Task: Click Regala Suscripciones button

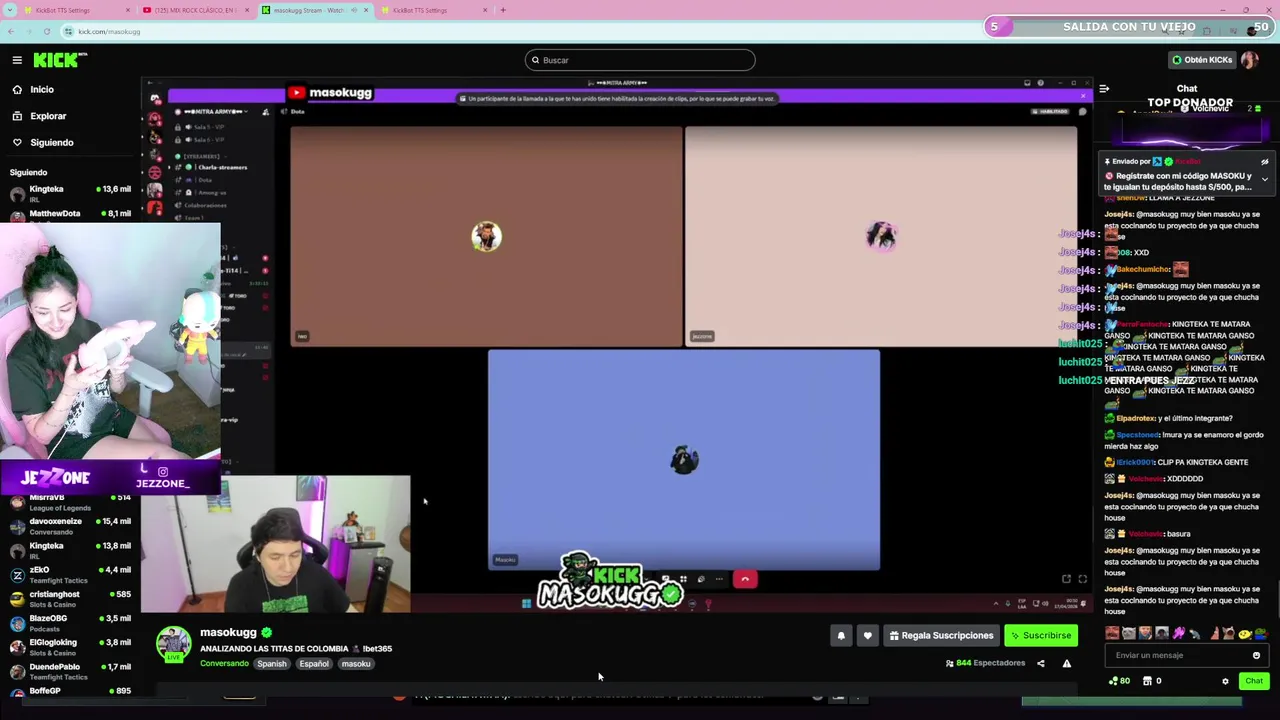Action: point(940,635)
